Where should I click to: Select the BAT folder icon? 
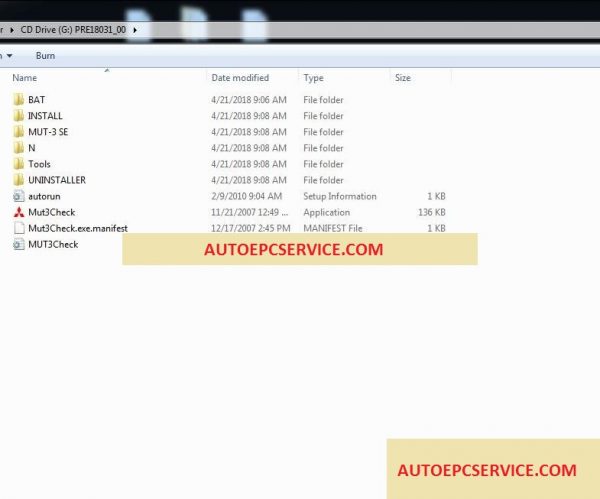(18, 100)
